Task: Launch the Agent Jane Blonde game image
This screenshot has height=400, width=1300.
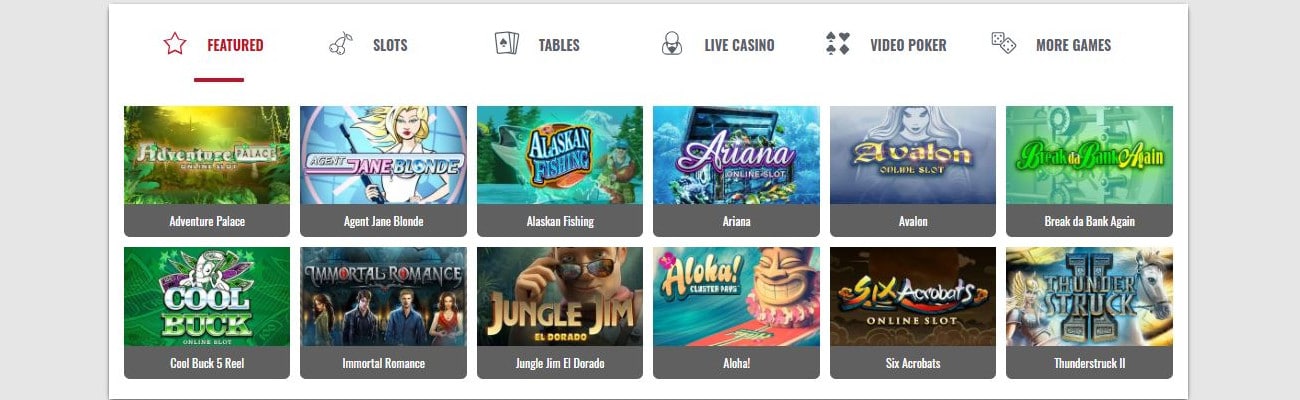Action: [383, 155]
